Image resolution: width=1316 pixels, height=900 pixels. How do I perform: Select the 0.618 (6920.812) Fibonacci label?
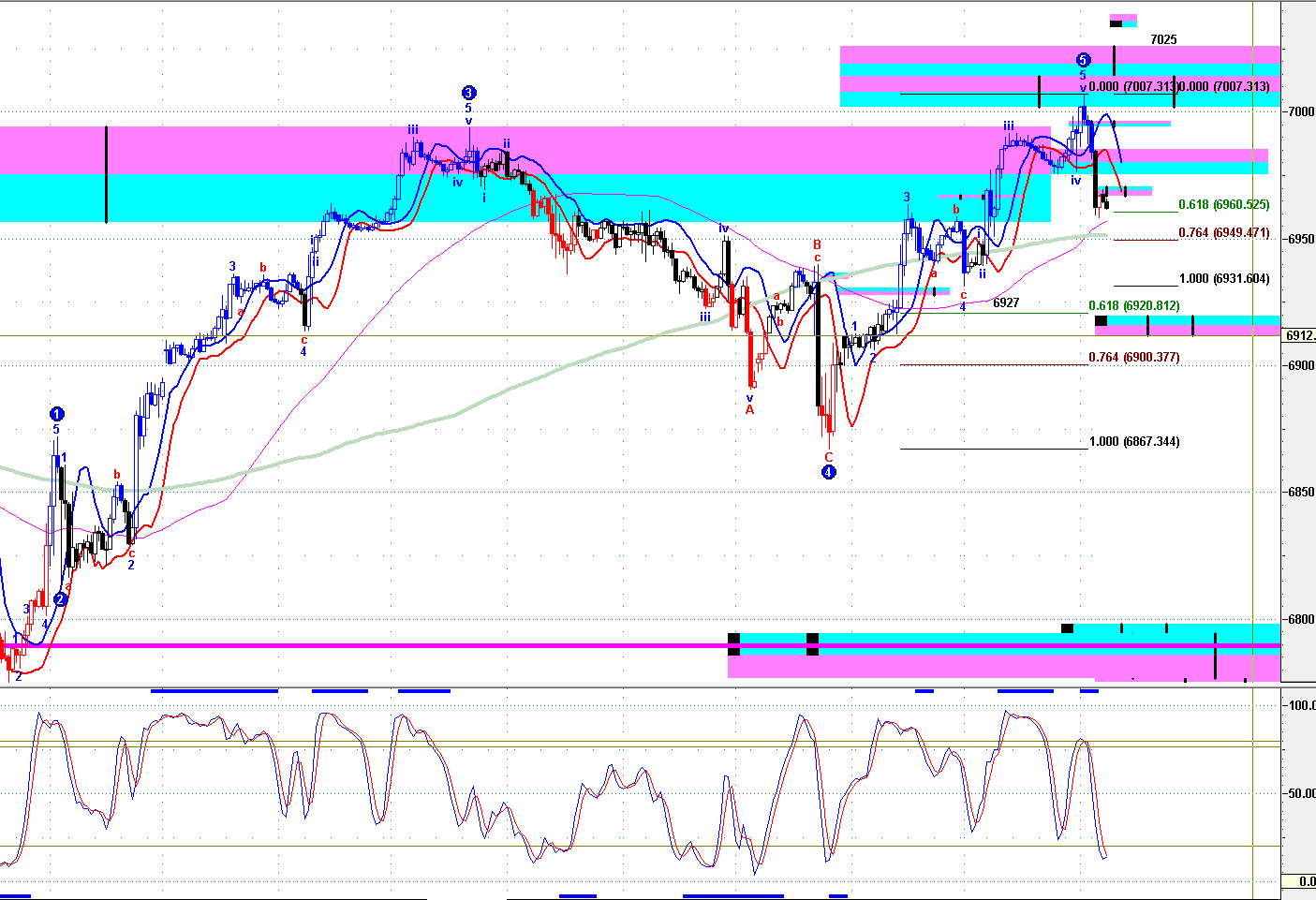tap(1133, 305)
